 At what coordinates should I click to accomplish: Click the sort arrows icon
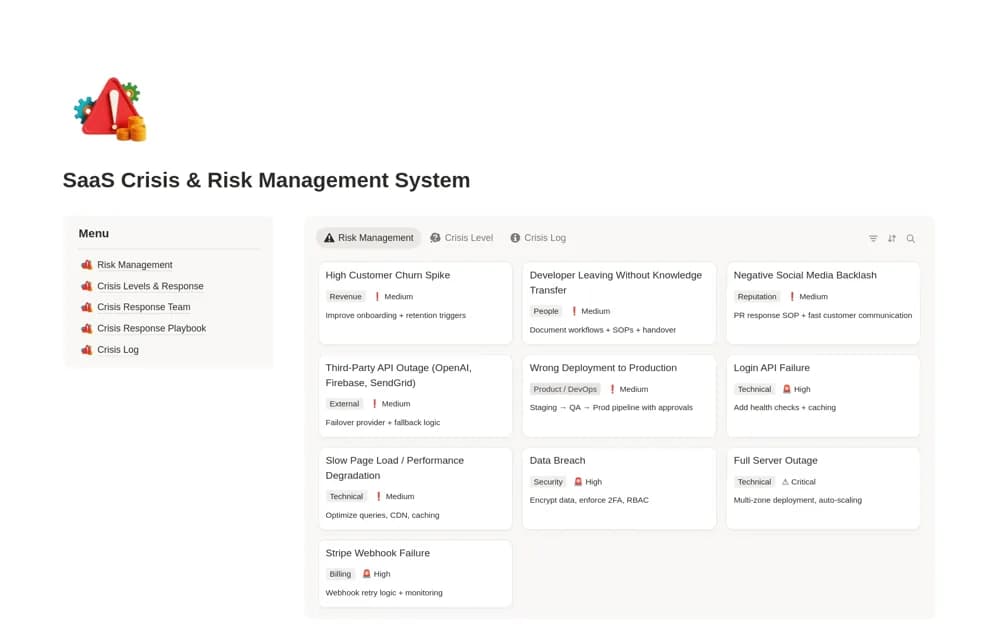[x=892, y=239]
